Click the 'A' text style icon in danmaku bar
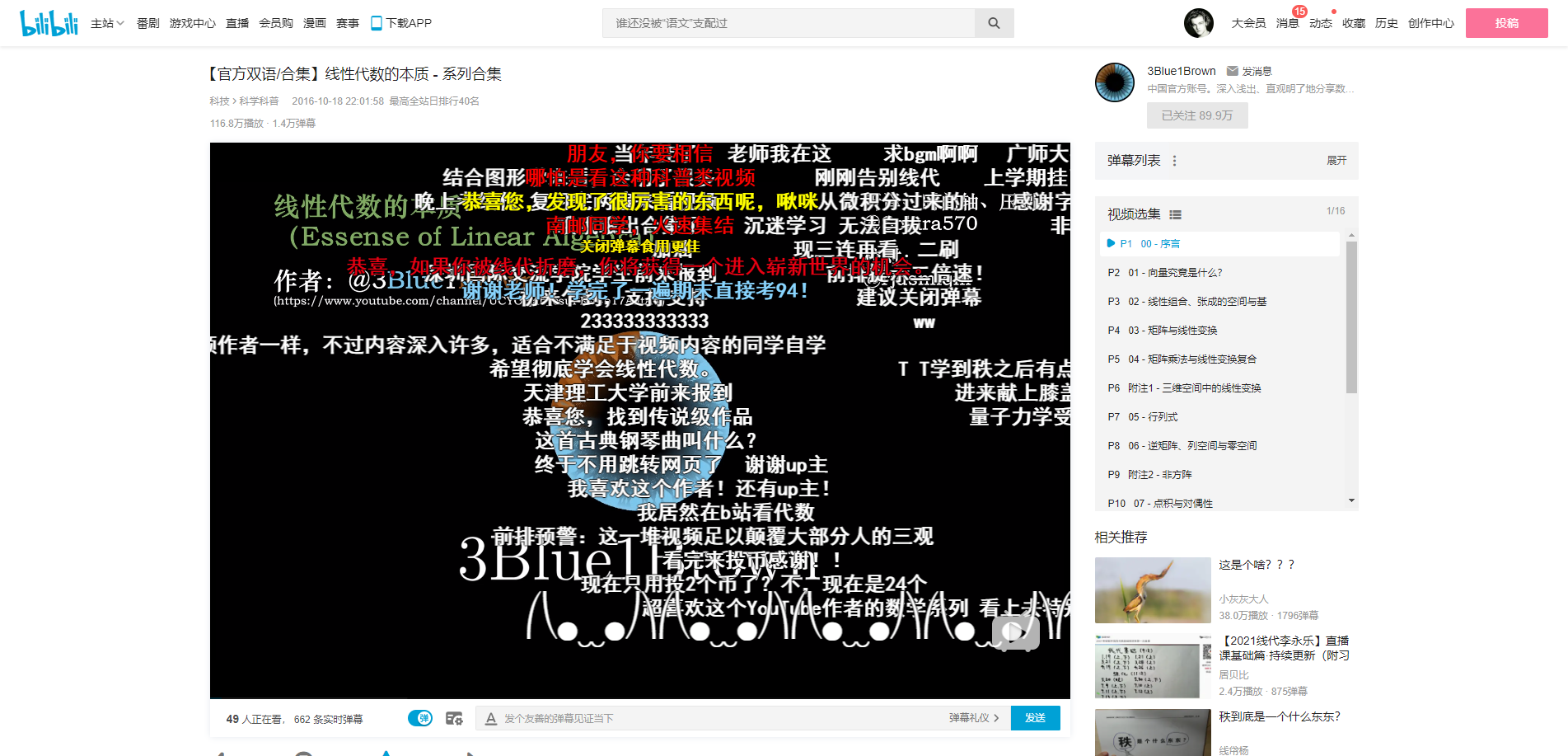1568x756 pixels. click(489, 718)
